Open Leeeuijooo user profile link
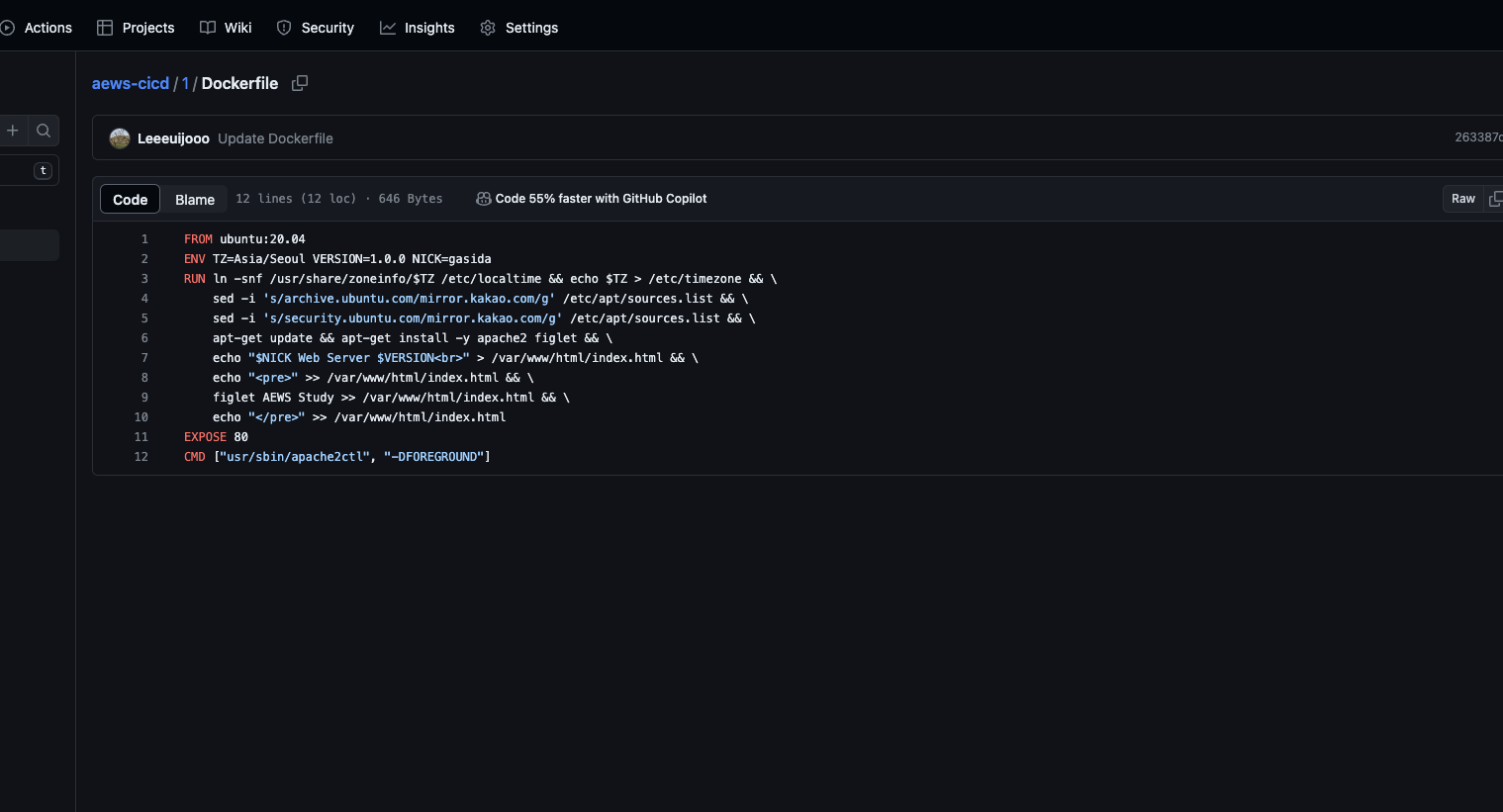1503x812 pixels. (173, 138)
